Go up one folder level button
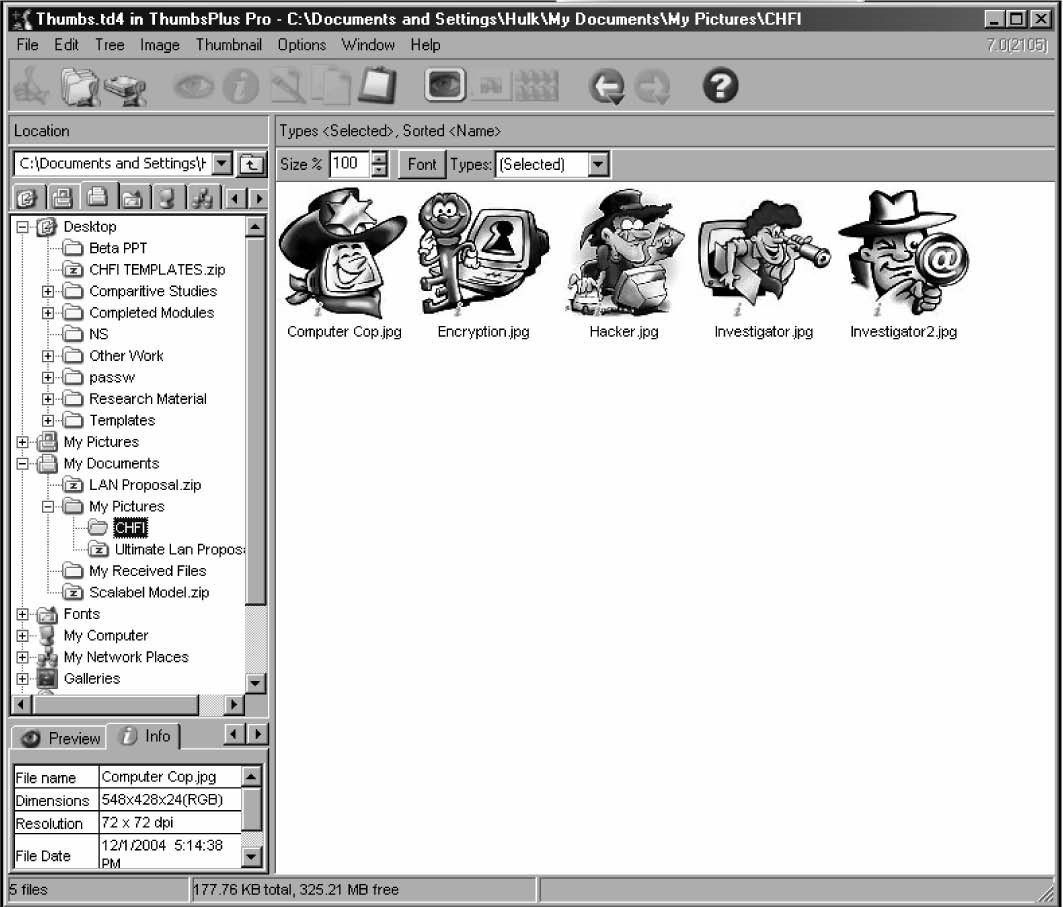The width and height of the screenshot is (1063, 907). [x=251, y=164]
